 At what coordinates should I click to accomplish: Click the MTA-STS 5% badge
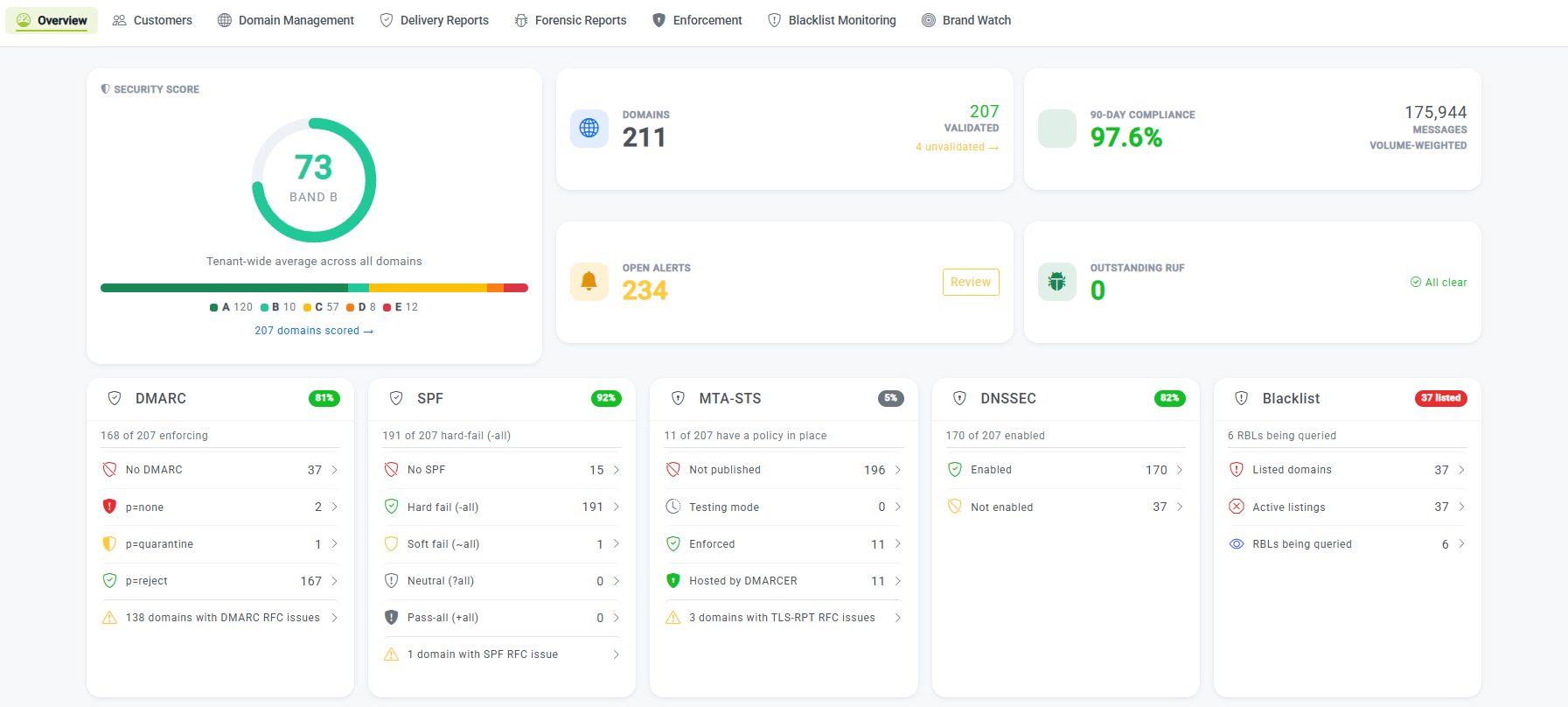(x=890, y=398)
